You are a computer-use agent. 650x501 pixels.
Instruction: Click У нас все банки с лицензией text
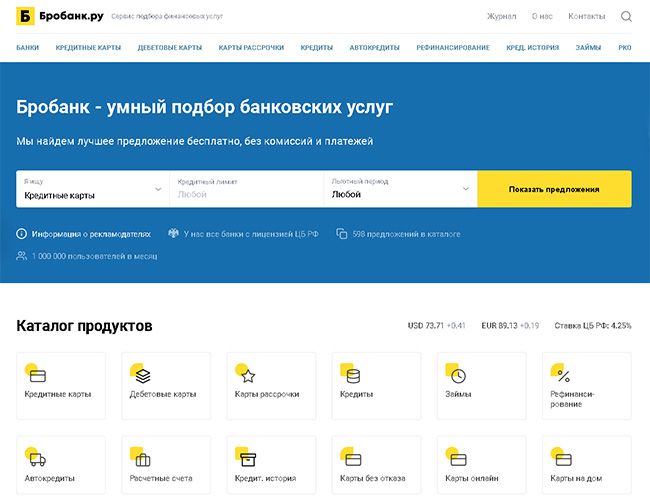251,234
